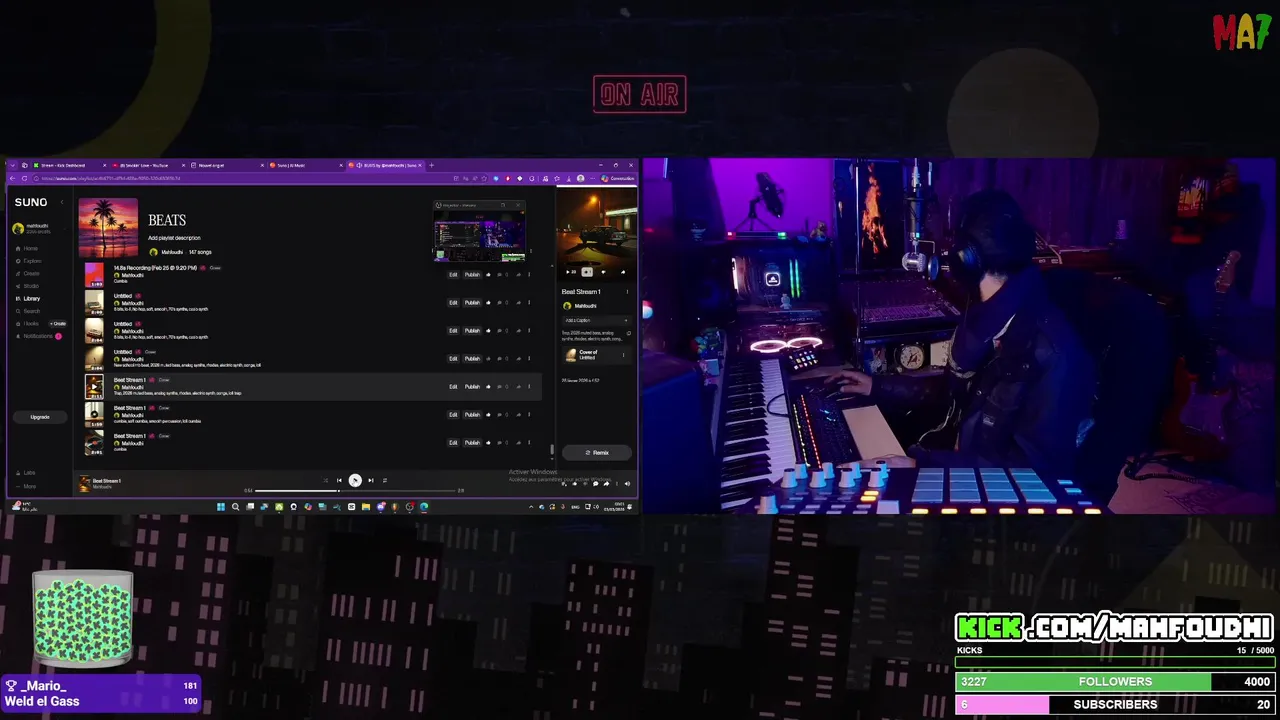
Task: Seek using the player progress bar
Action: (x=355, y=491)
